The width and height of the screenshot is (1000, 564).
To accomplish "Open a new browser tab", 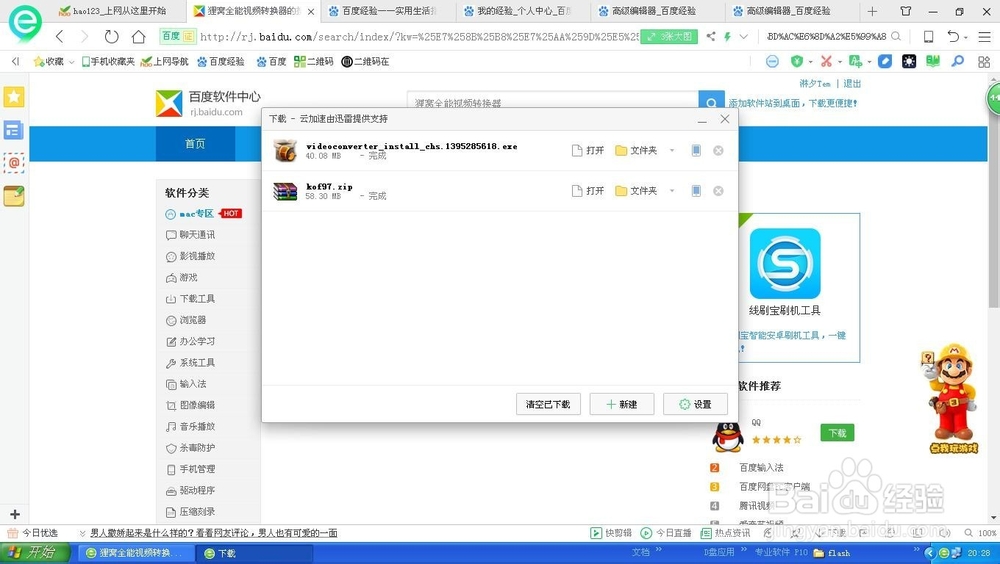I will tap(872, 11).
